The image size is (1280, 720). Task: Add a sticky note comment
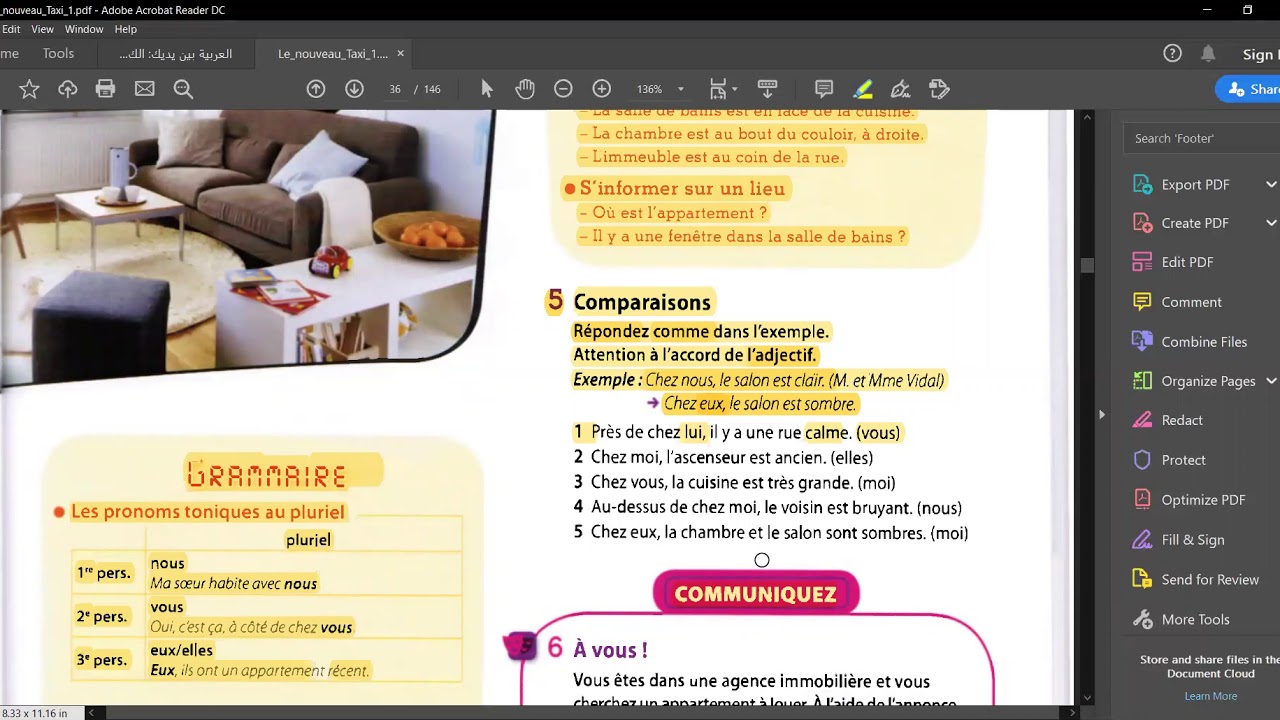(x=824, y=89)
